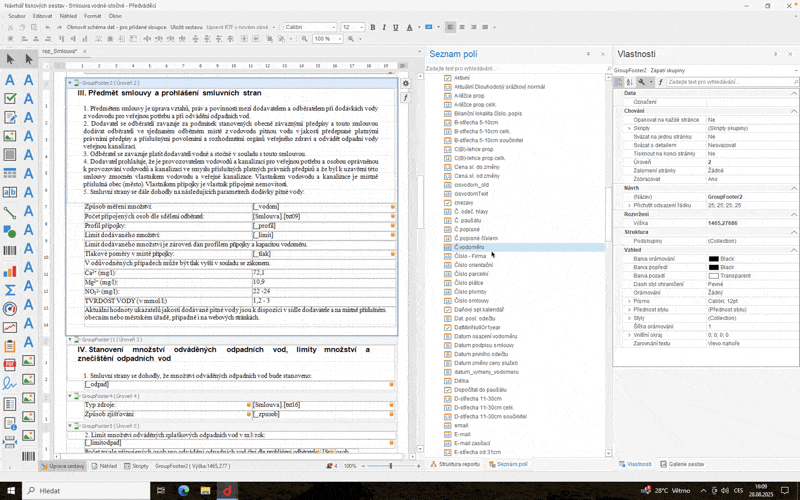Click the Uložit sestavu button
The width and height of the screenshot is (800, 500).
(186, 28)
